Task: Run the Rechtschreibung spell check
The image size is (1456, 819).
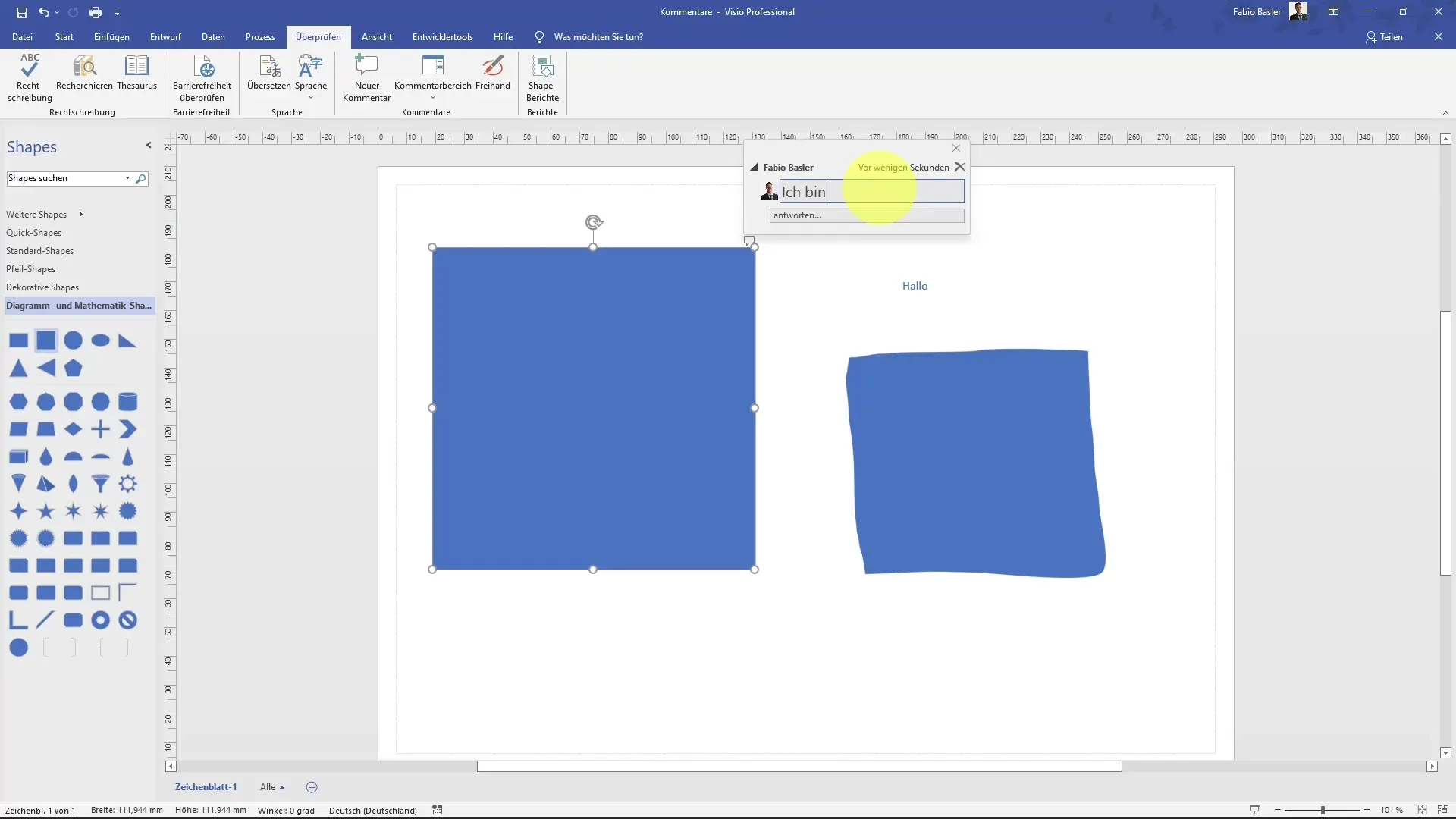Action: [30, 77]
